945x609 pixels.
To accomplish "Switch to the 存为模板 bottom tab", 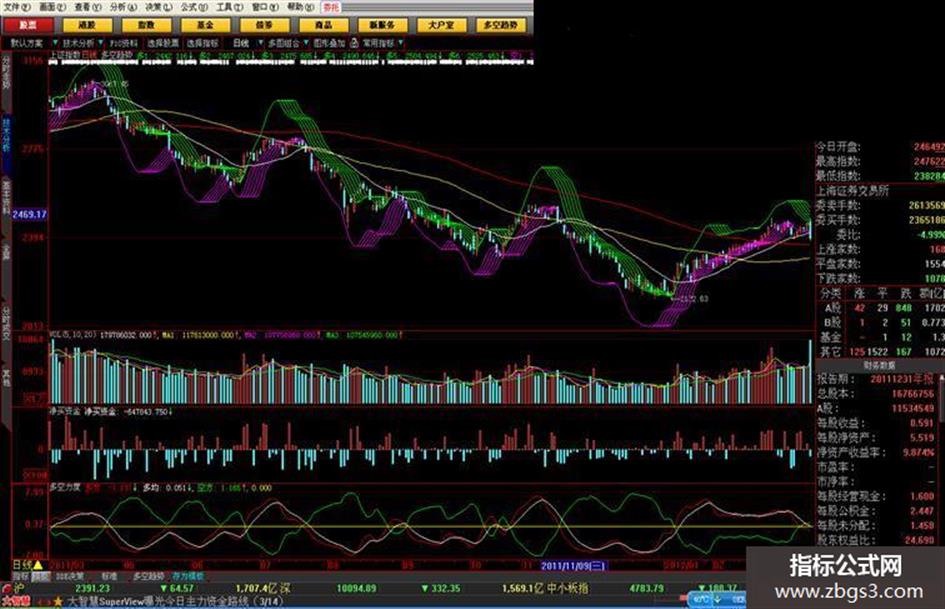I will point(188,576).
